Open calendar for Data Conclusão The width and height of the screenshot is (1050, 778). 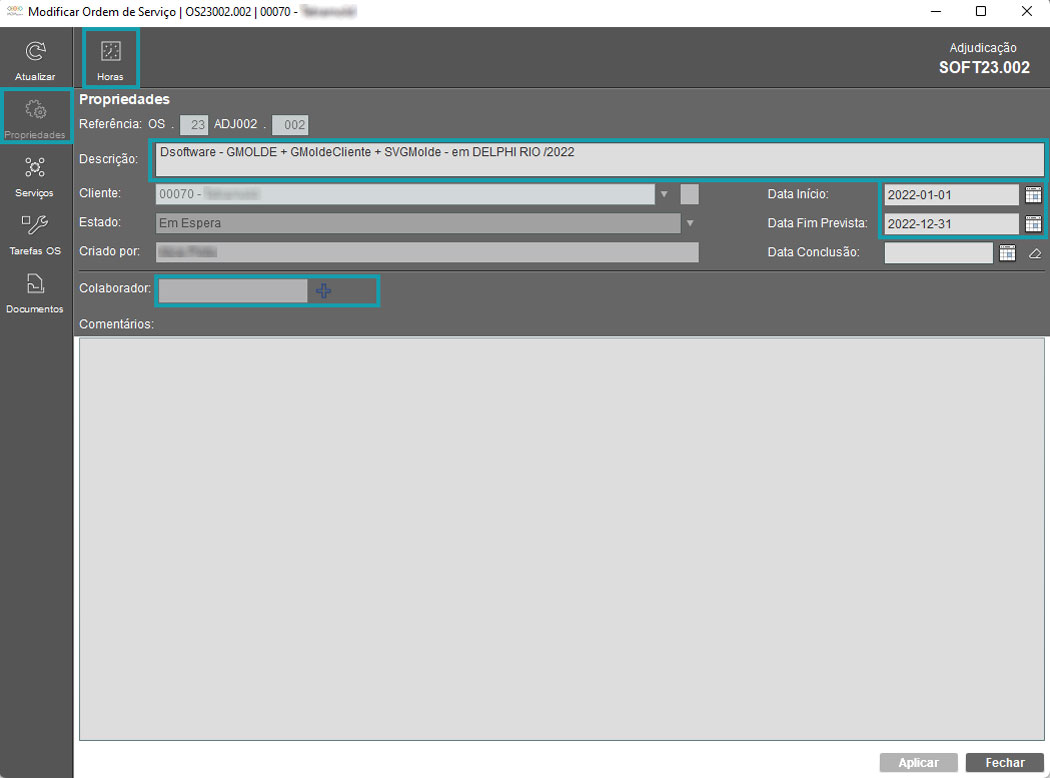click(x=1007, y=253)
